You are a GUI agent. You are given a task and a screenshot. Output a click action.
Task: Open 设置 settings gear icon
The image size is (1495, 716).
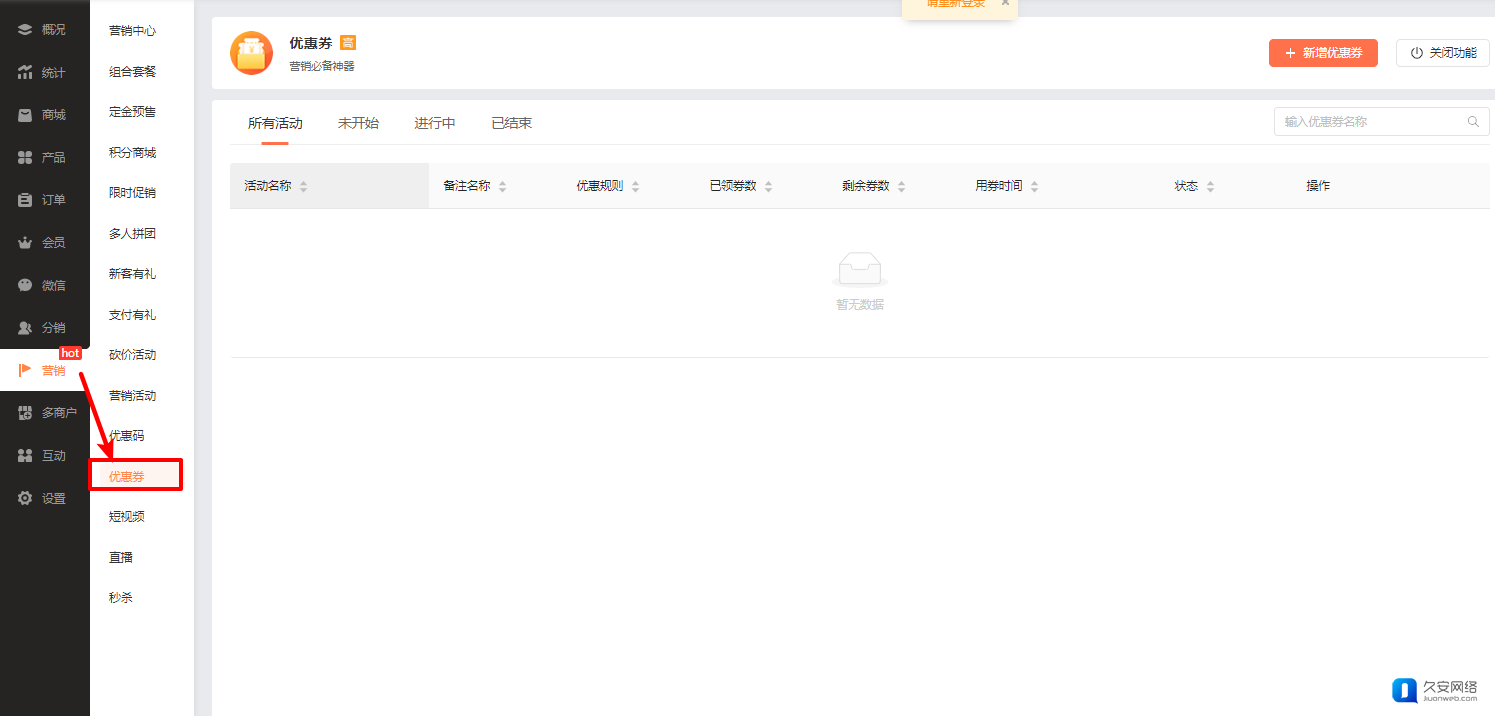25,498
